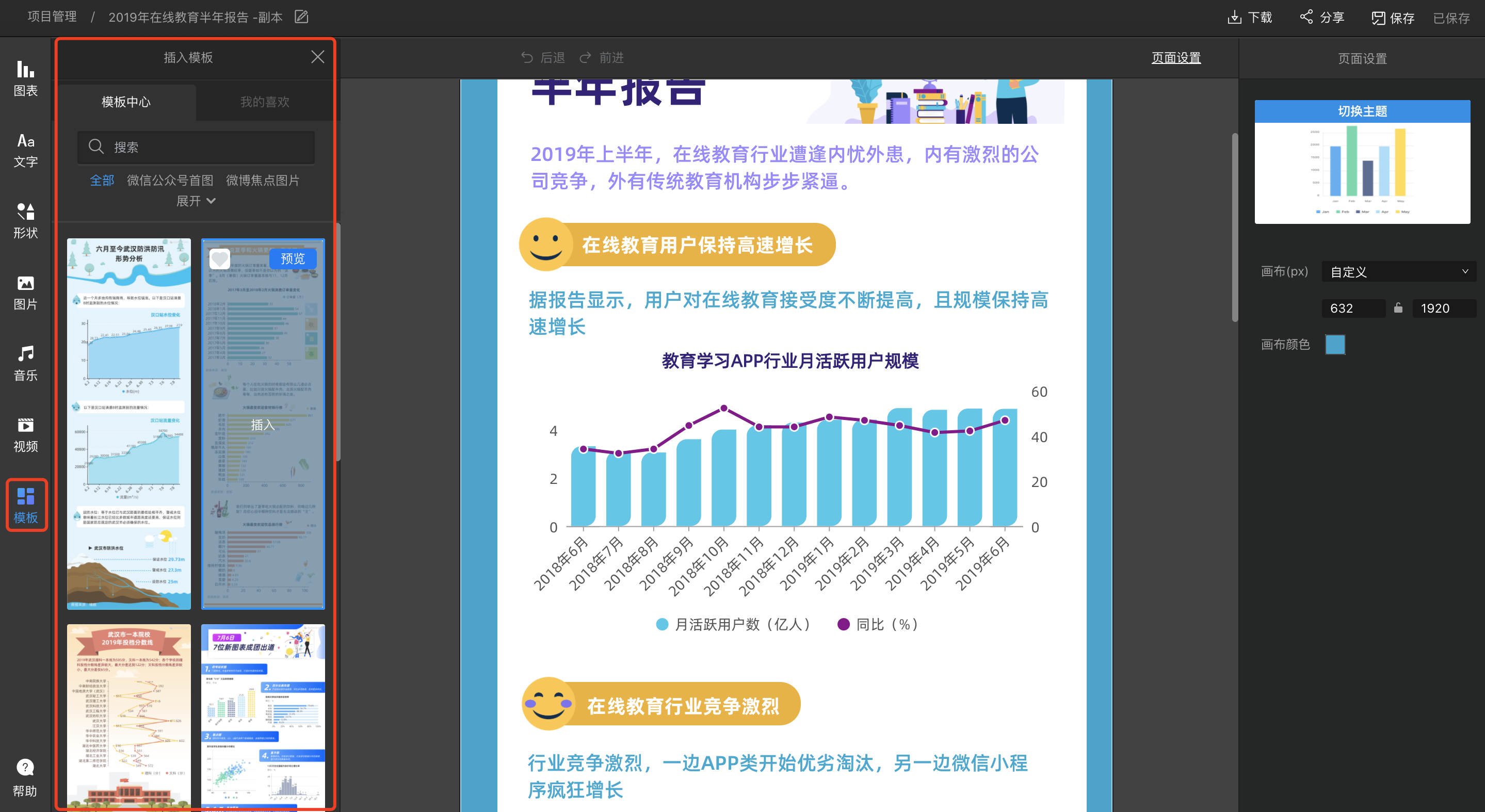The width and height of the screenshot is (1485, 812).
Task: Close the 插入模板 panel
Action: (318, 57)
